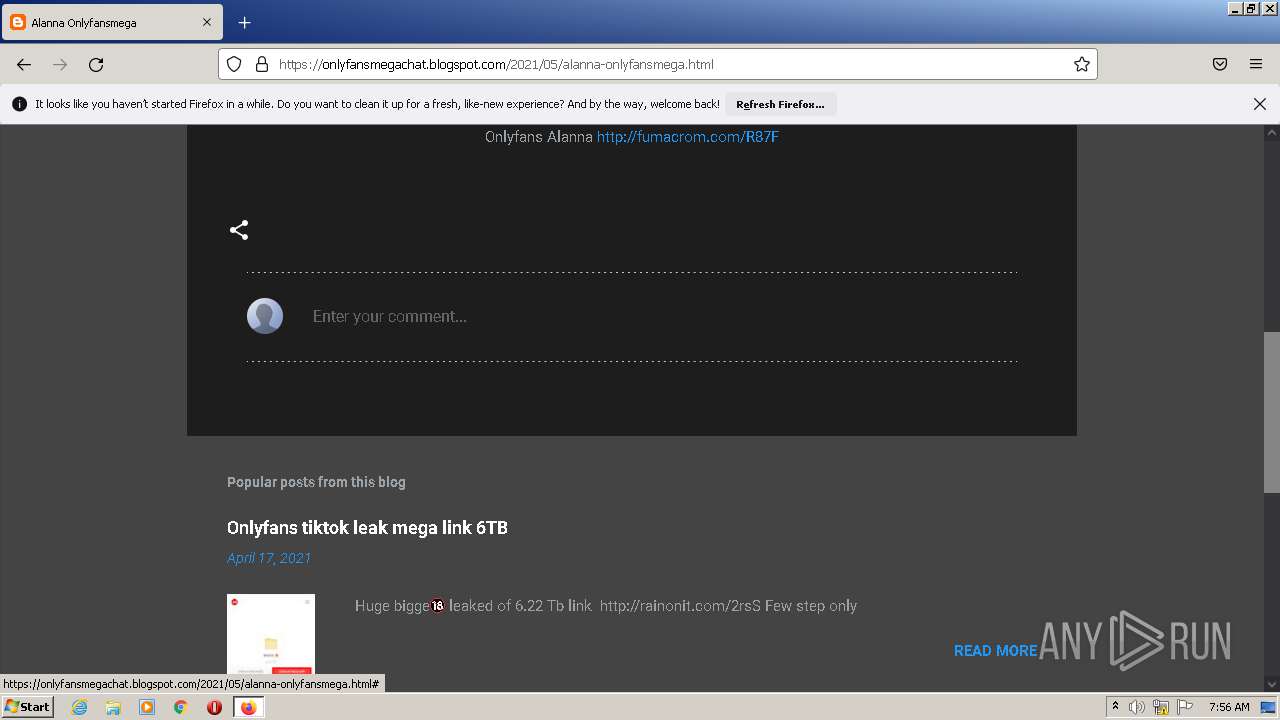This screenshot has height=720, width=1280.
Task: Open the Firefox application menu
Action: [1256, 64]
